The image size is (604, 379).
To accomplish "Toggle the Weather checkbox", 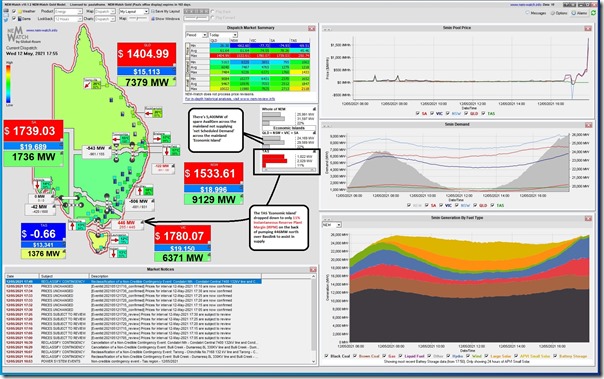I will (14, 11).
